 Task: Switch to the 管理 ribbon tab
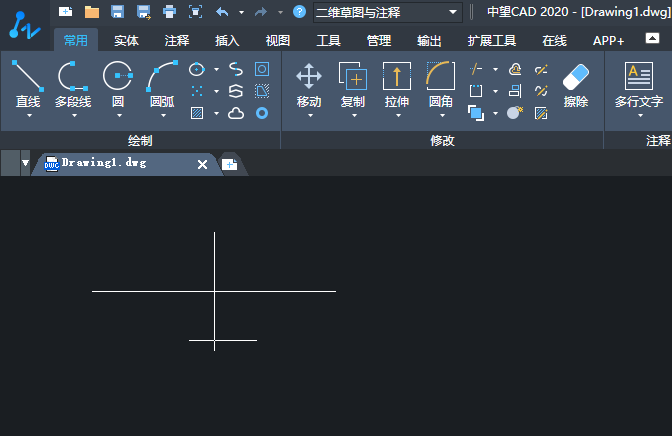point(379,41)
